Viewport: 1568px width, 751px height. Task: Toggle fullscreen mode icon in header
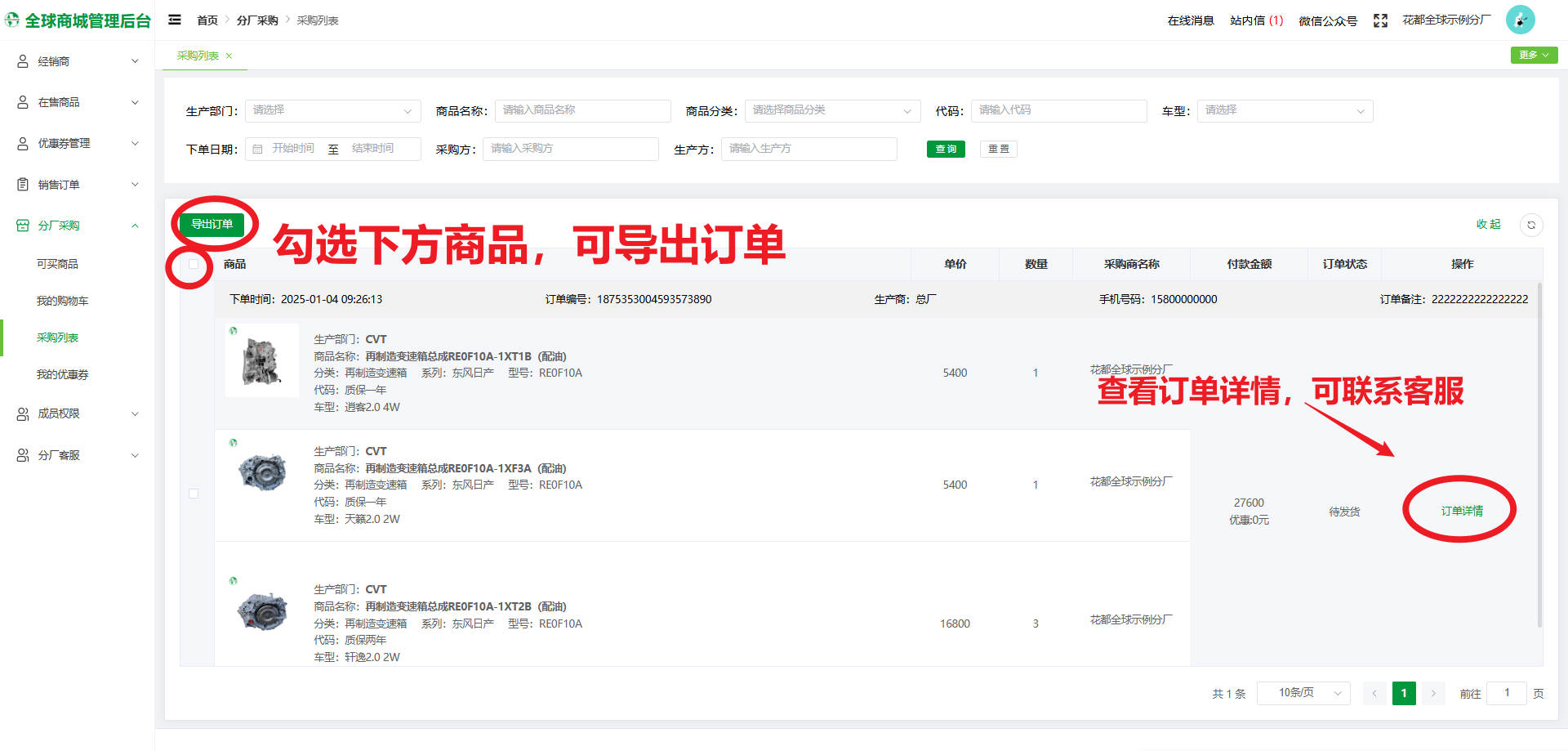click(x=1380, y=20)
